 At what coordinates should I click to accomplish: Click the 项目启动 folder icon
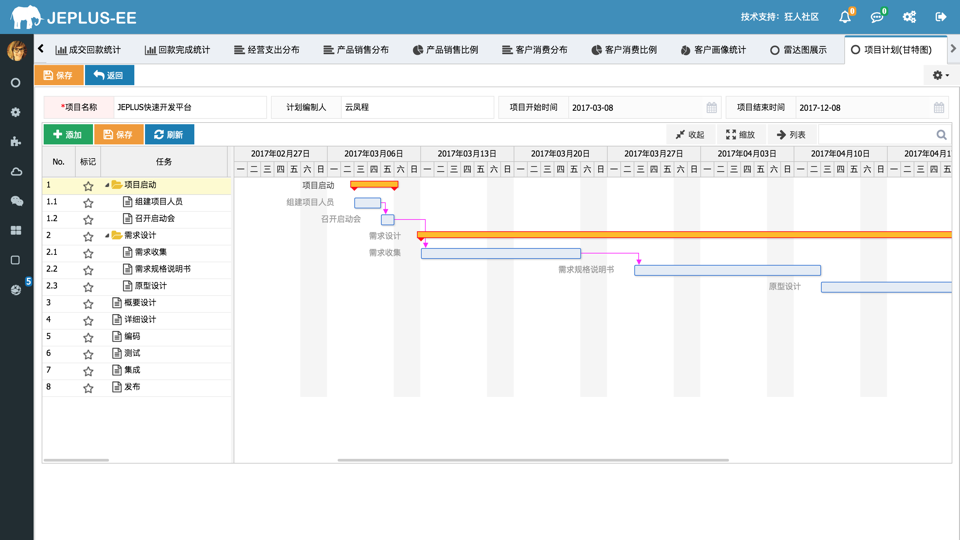pyautogui.click(x=117, y=185)
